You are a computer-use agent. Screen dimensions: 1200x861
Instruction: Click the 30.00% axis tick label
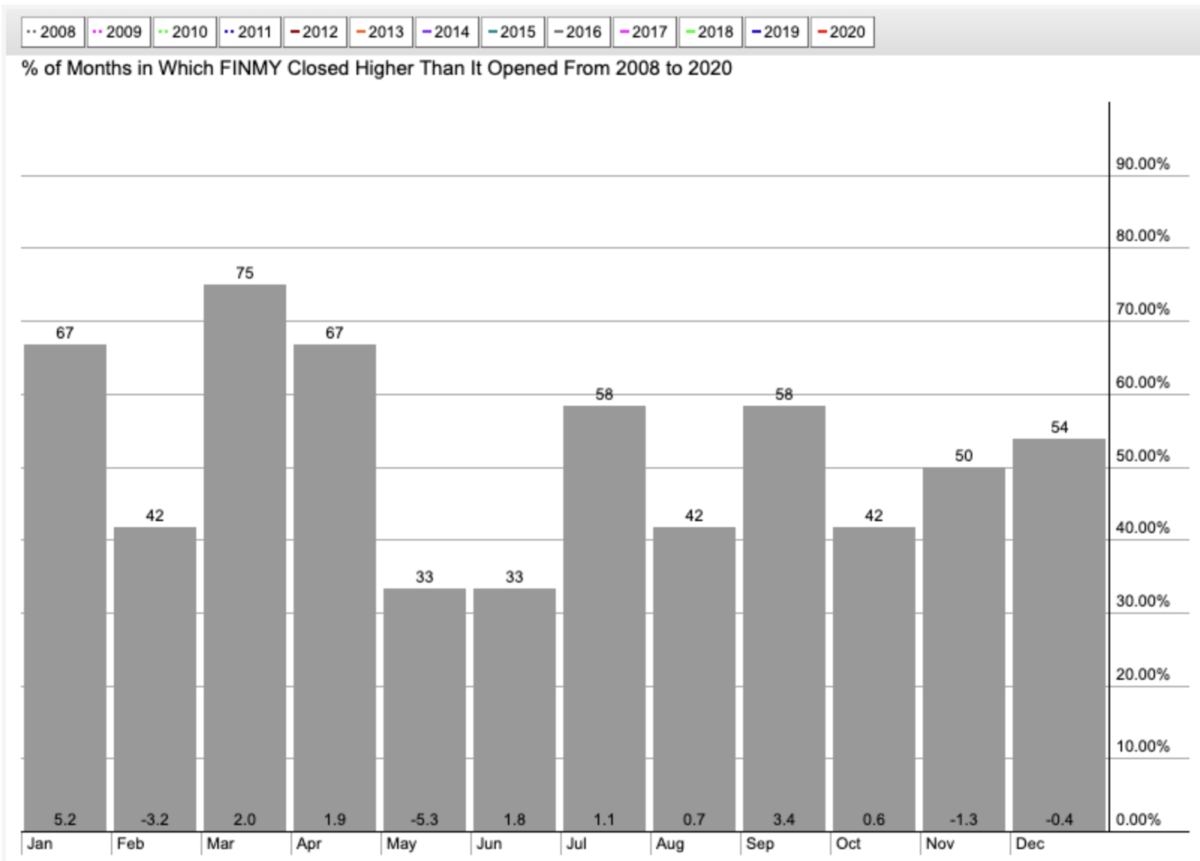coord(1141,601)
